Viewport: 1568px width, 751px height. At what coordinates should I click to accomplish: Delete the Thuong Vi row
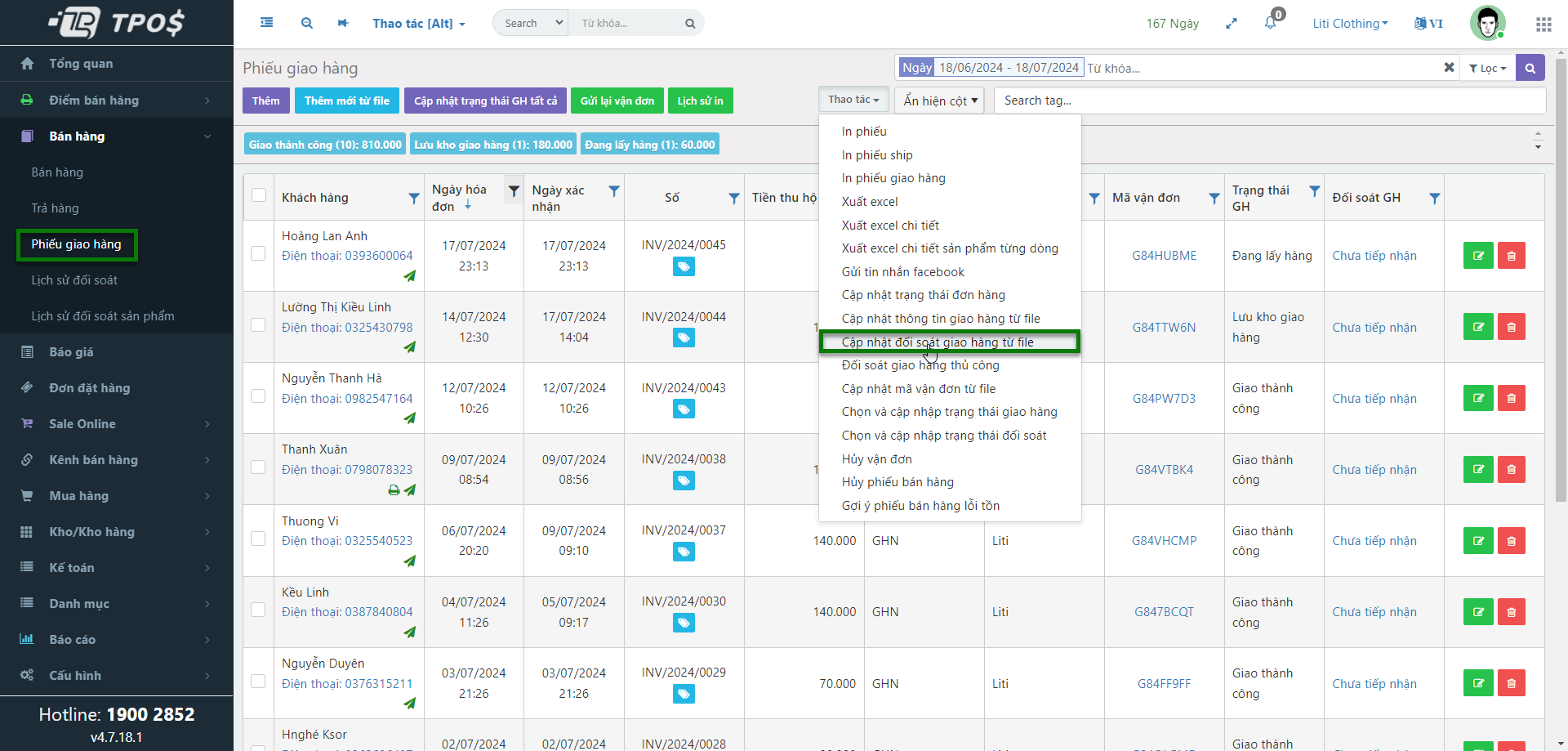click(1512, 540)
